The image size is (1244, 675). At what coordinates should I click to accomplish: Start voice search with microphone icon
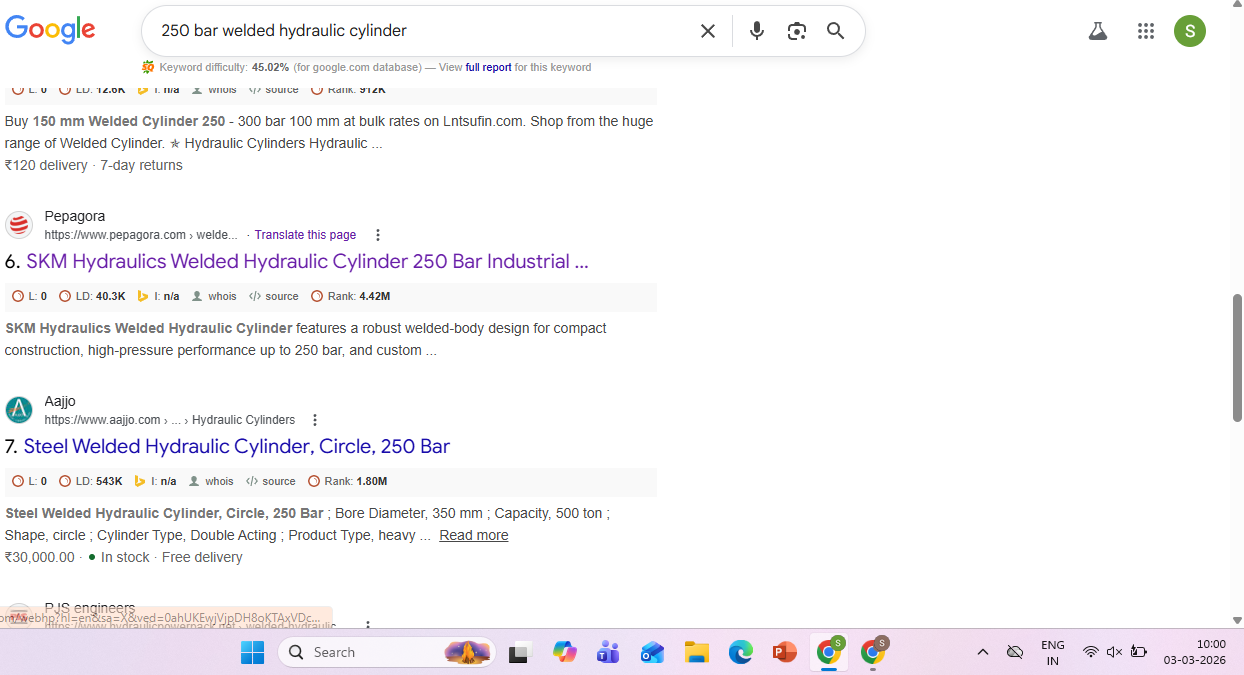click(x=757, y=31)
